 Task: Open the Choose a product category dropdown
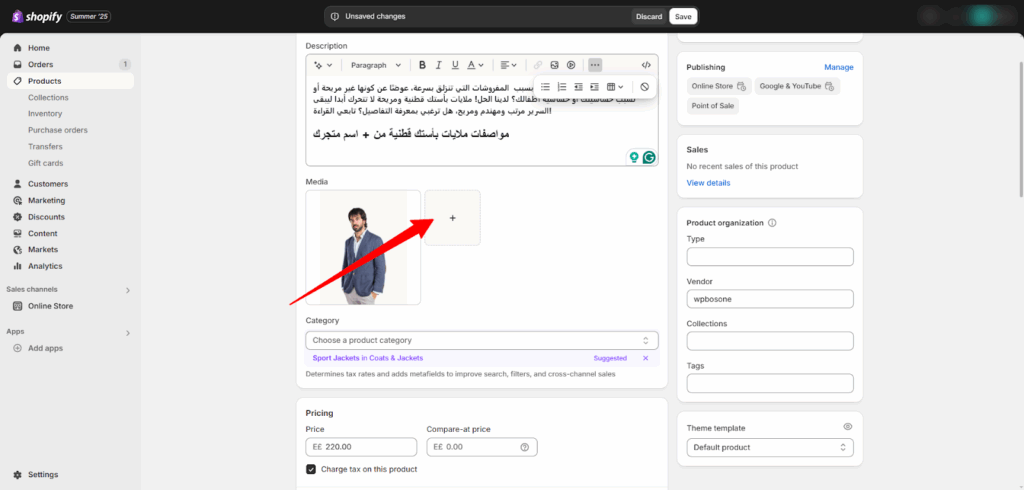(x=482, y=340)
